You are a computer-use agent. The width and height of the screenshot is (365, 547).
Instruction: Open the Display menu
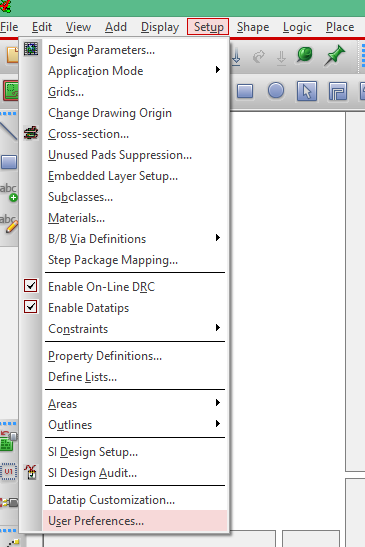click(160, 27)
